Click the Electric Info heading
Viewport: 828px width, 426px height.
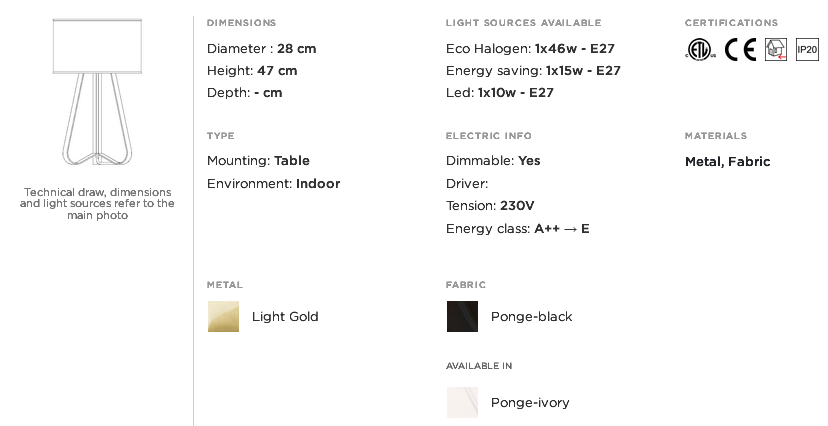(488, 136)
